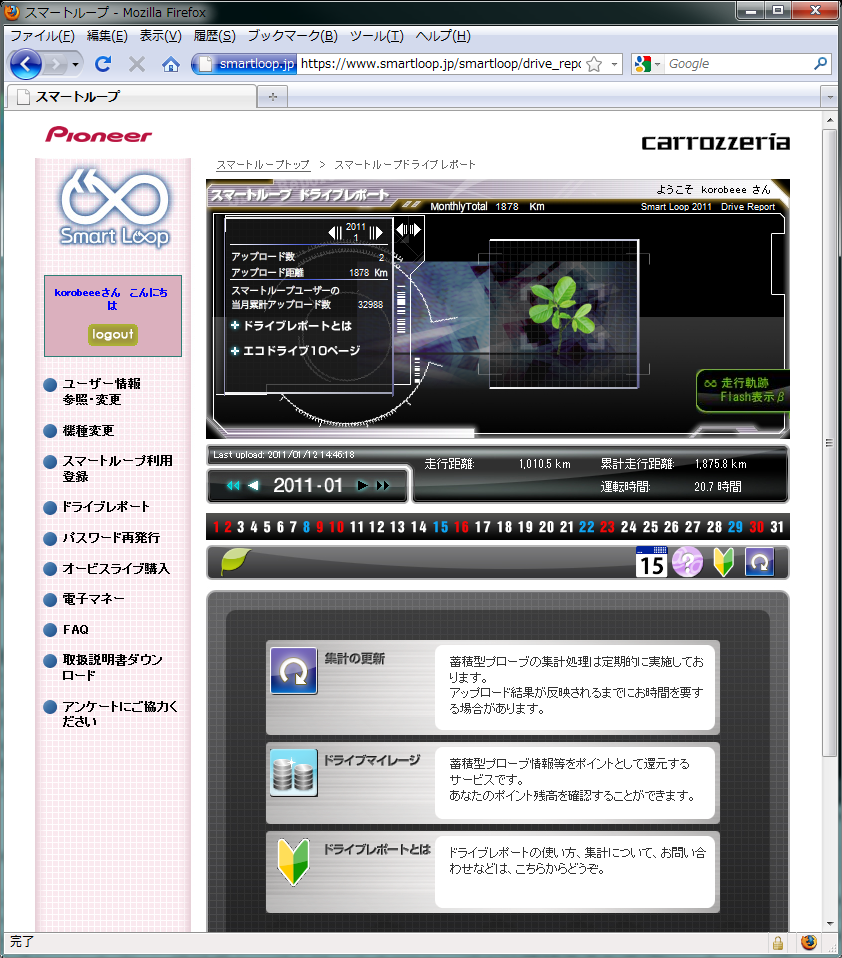Click the Firefox home icon

pyautogui.click(x=170, y=63)
